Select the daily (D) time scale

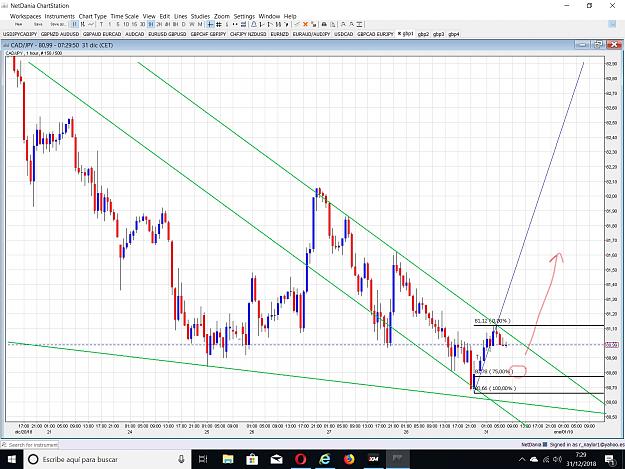tap(183, 24)
